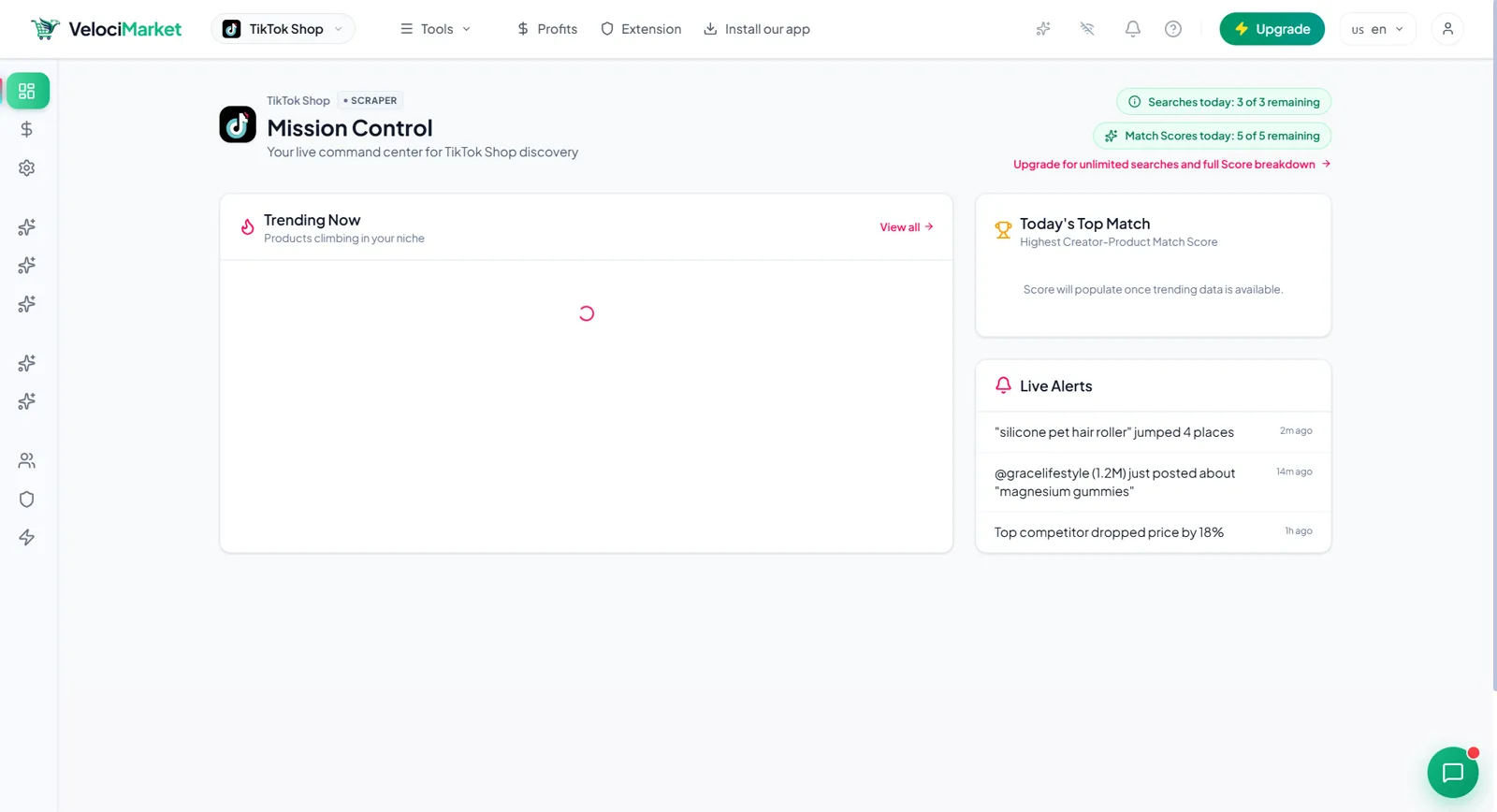
Task: Open the us en language selector
Action: click(x=1378, y=29)
